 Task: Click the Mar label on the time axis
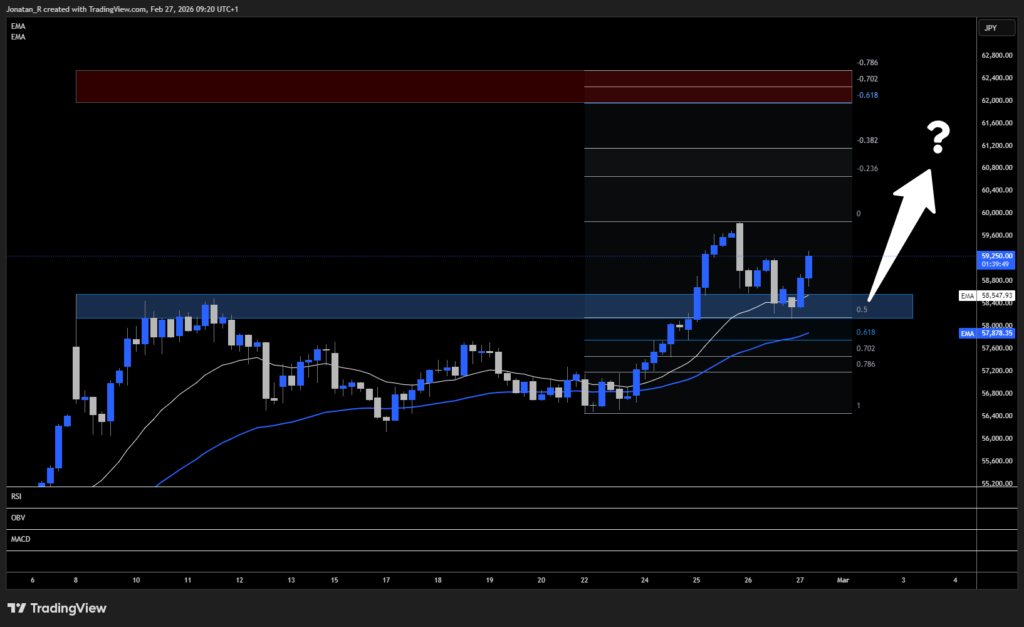843,580
